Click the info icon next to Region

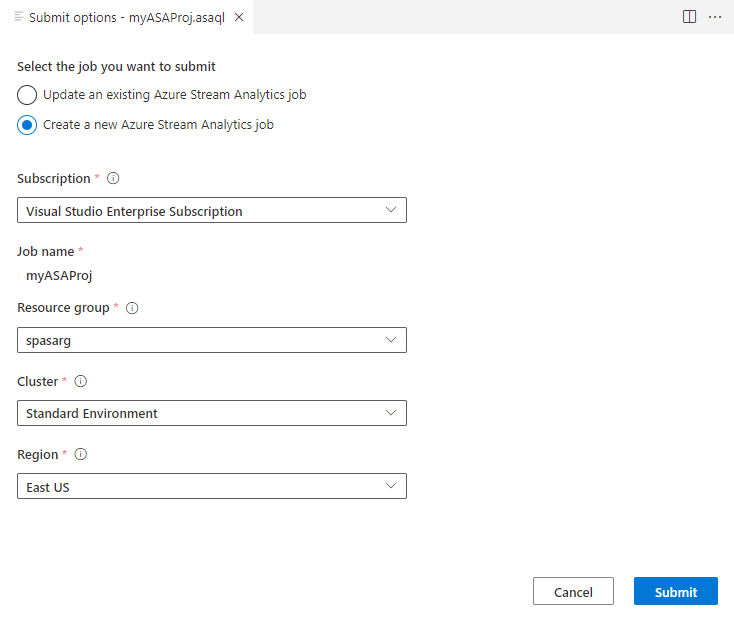click(x=81, y=454)
